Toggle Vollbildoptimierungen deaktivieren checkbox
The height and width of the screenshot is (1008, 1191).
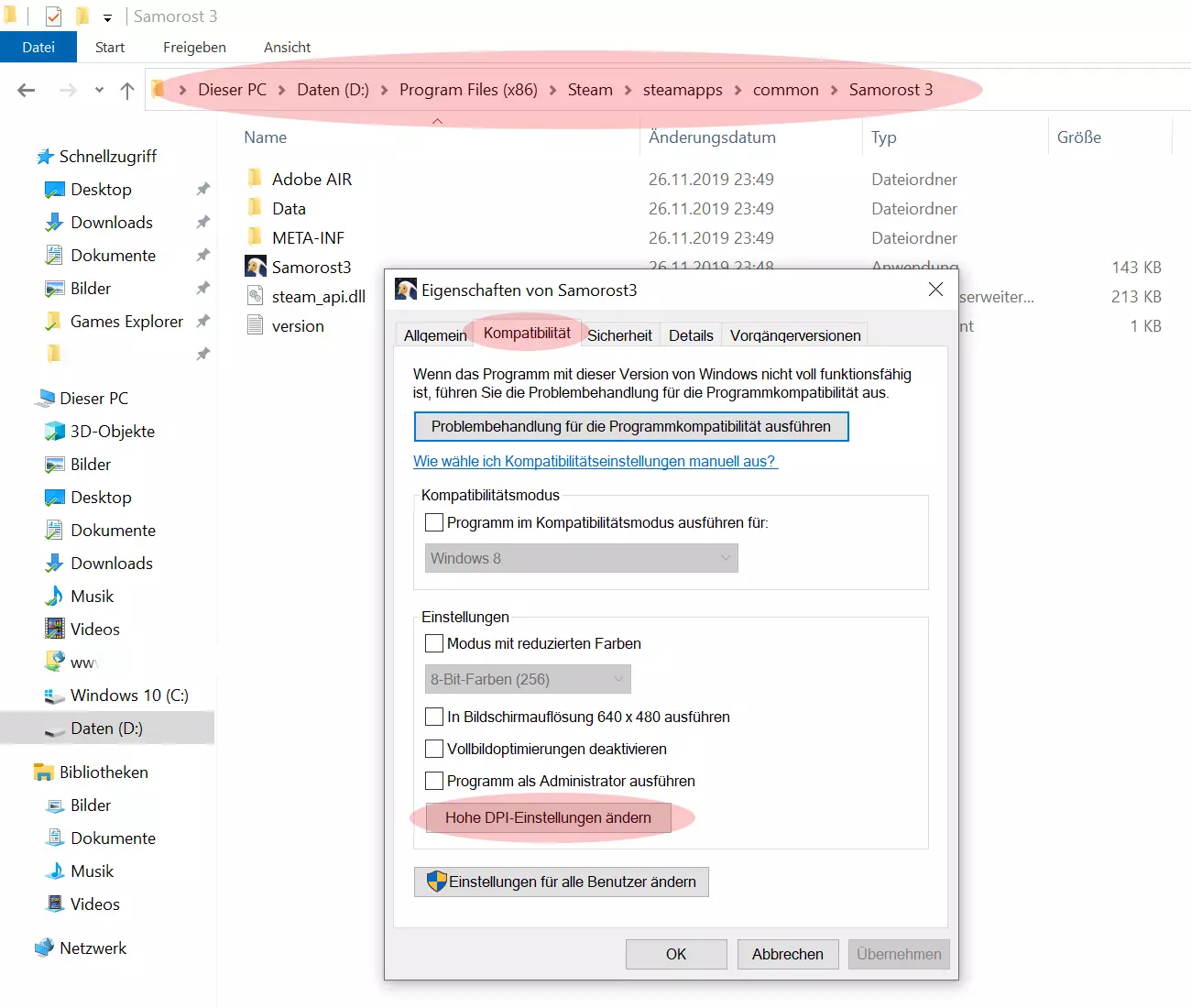(434, 750)
